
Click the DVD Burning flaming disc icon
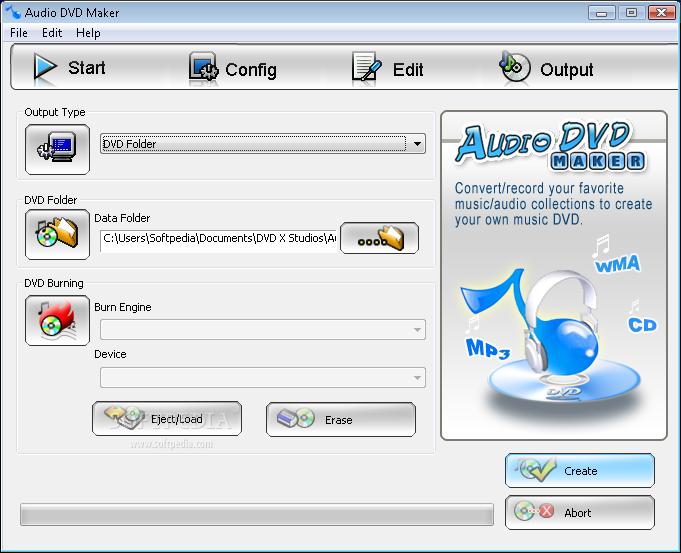point(57,321)
